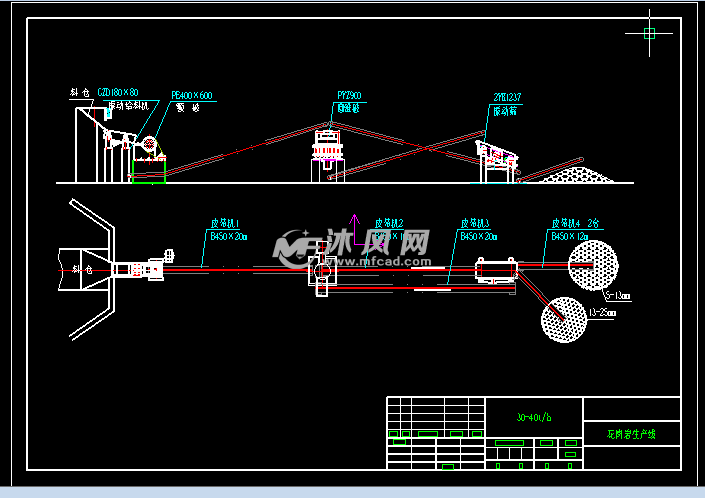Select the 皮带机3 B450×20m label

(x=478, y=230)
